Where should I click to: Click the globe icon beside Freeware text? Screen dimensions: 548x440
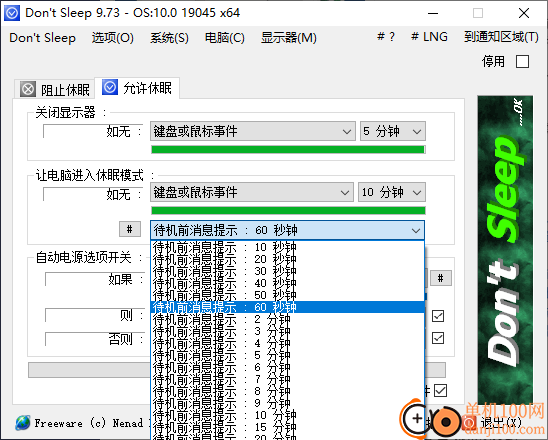tap(23, 423)
